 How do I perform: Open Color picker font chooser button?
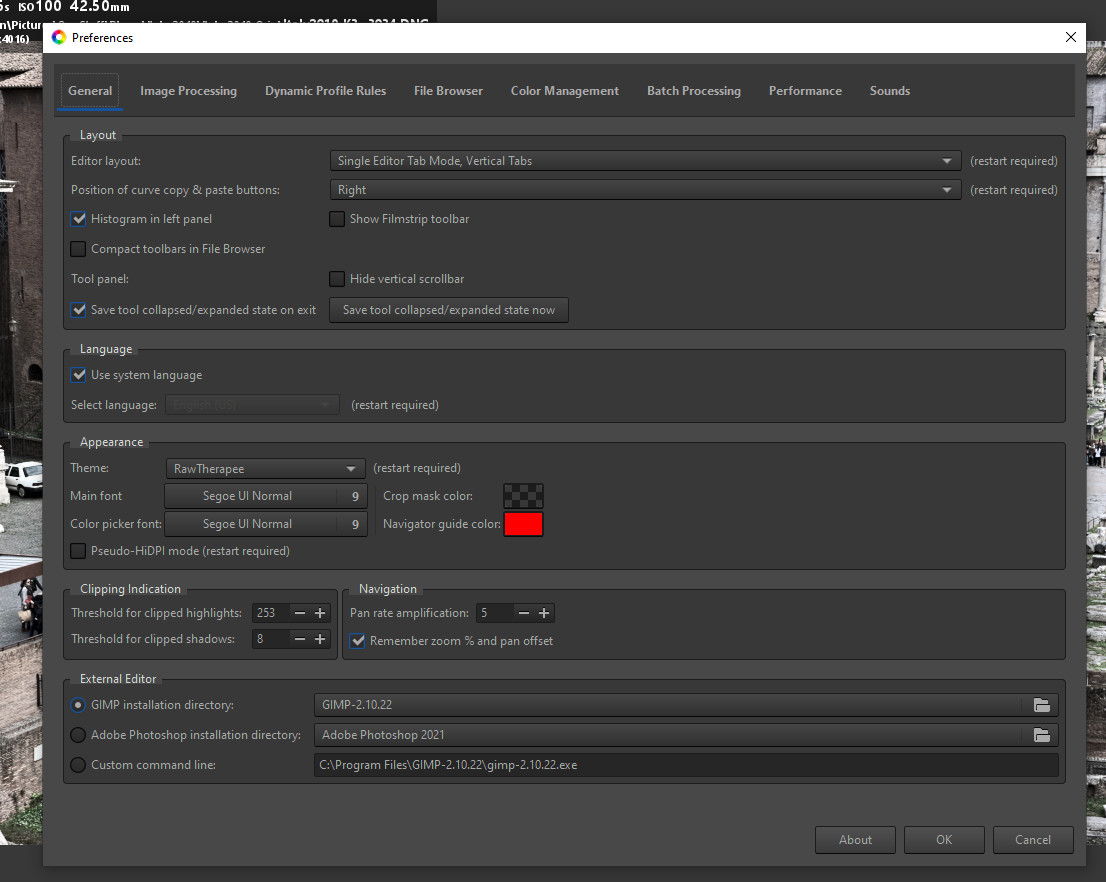pyautogui.click(x=266, y=524)
